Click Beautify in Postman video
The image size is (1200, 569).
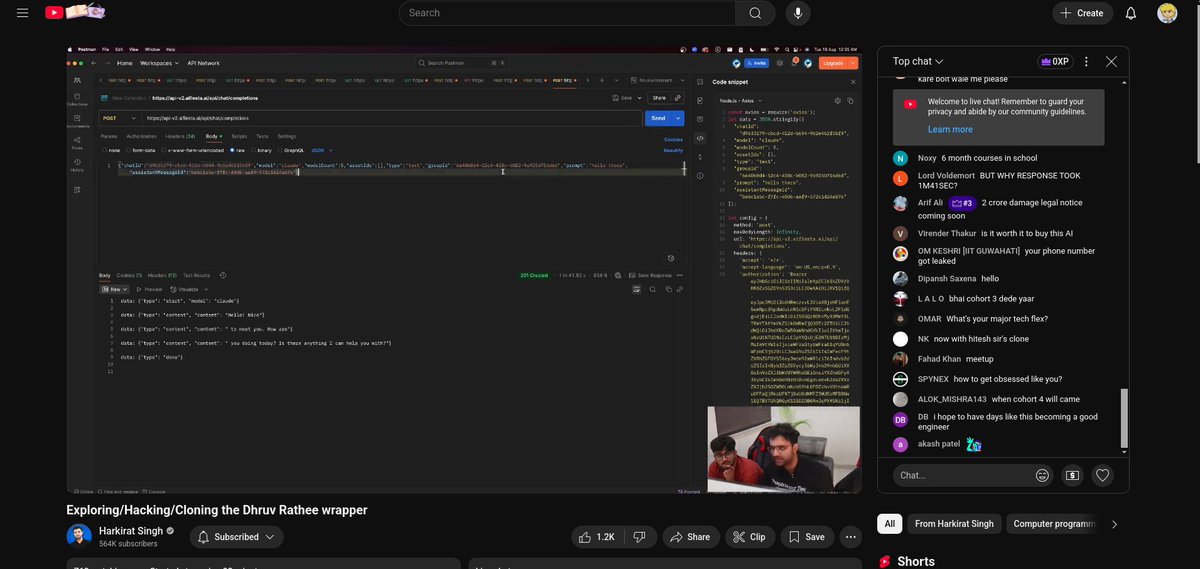coord(673,149)
